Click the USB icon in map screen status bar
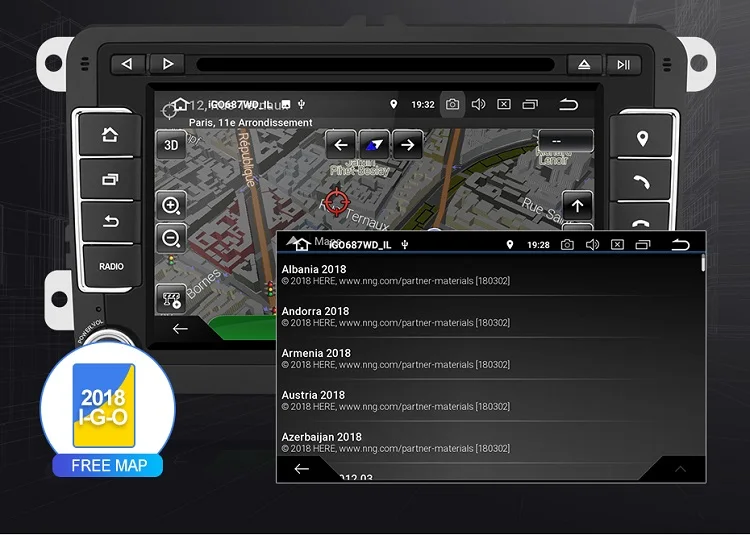This screenshot has height=535, width=750. click(301, 104)
